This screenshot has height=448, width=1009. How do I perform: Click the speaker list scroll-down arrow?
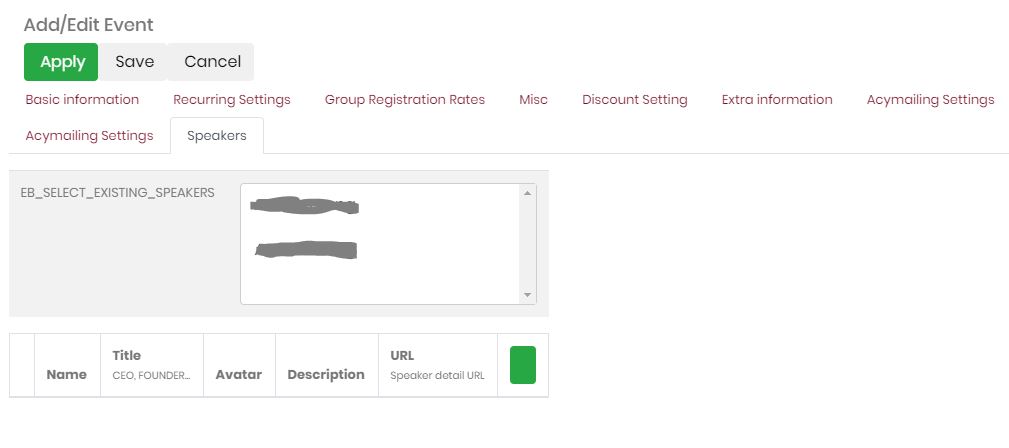tap(528, 295)
